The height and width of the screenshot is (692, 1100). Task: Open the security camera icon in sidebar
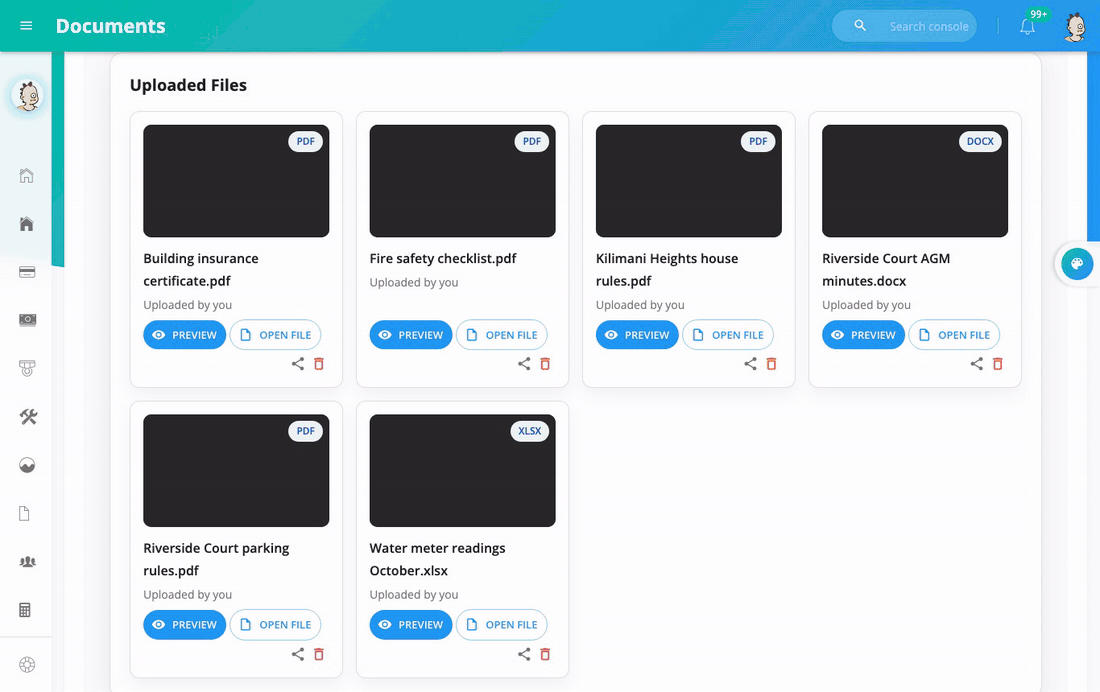click(x=27, y=368)
